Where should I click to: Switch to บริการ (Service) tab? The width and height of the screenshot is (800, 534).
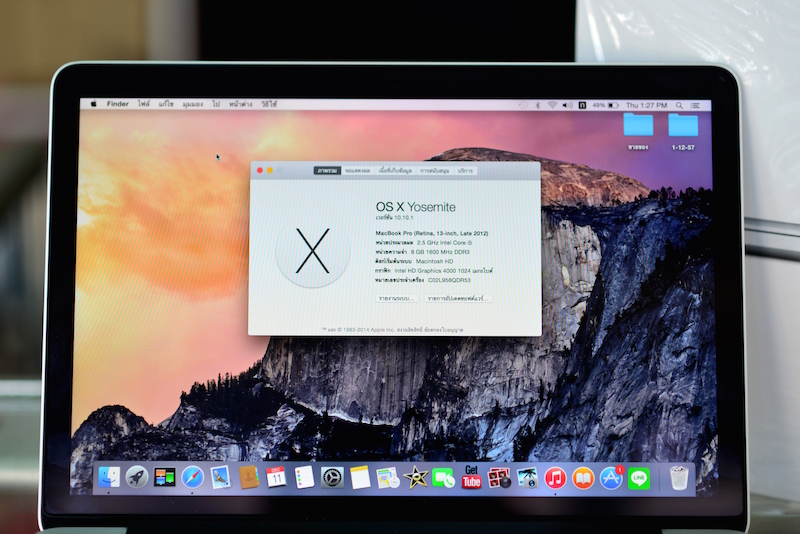[x=465, y=170]
